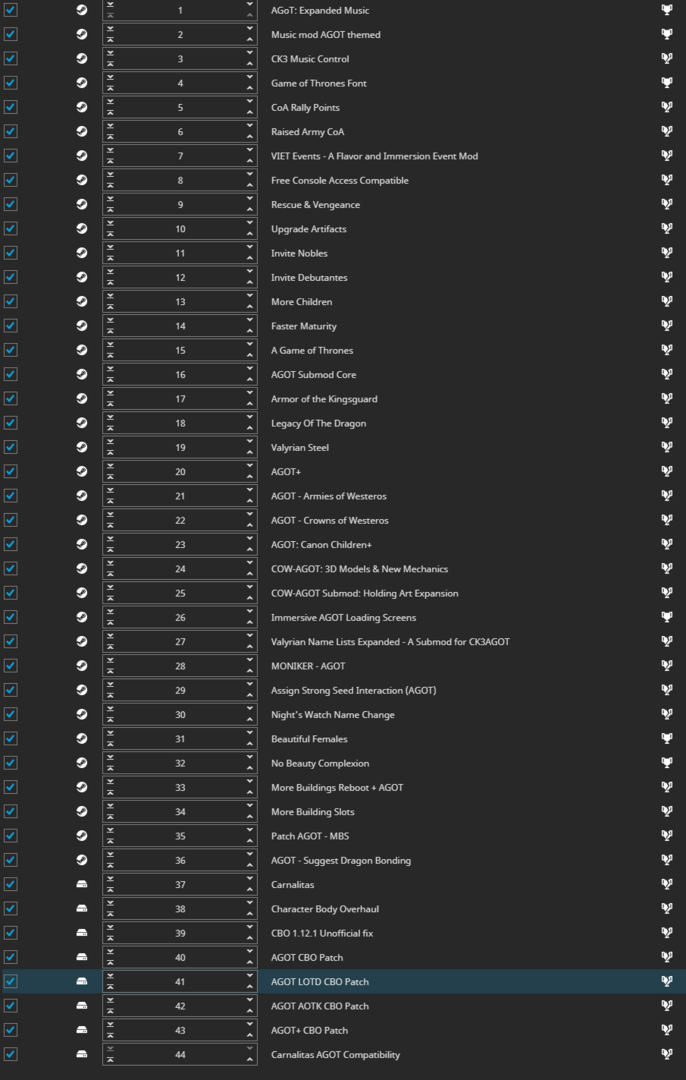Image resolution: width=686 pixels, height=1080 pixels.
Task: Click the order number field showing 21
Action: point(180,496)
